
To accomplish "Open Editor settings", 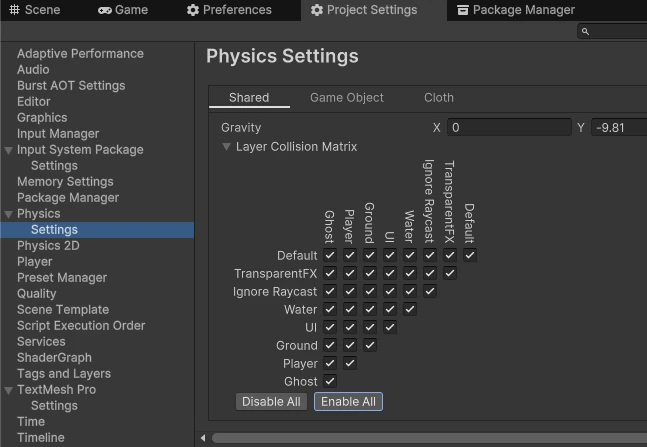I will [33, 102].
